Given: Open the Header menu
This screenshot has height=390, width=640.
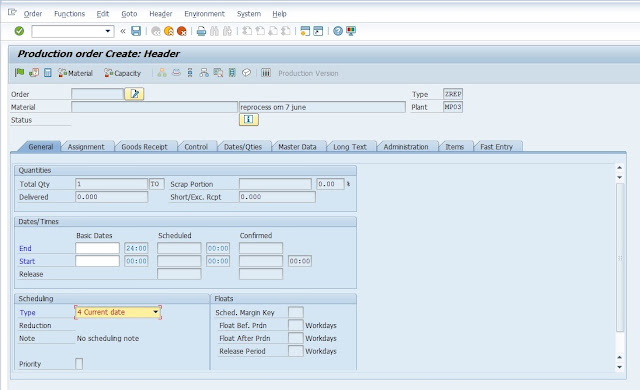Looking at the screenshot, I should (160, 14).
